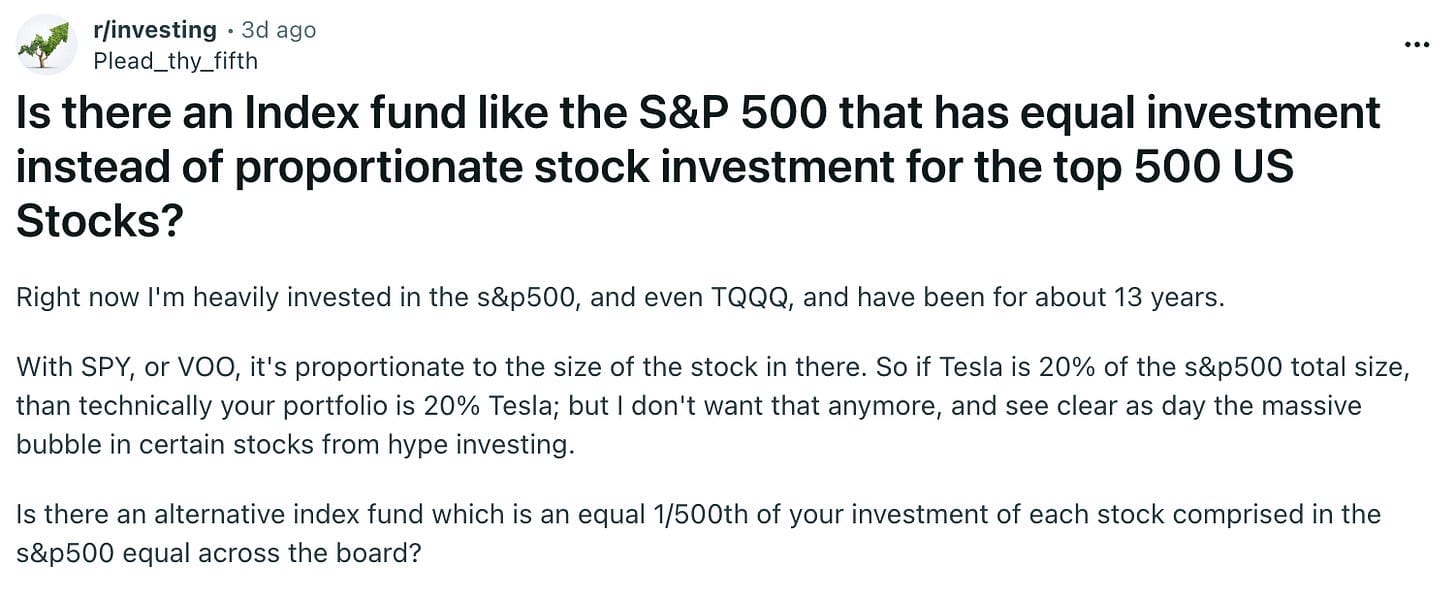Open the three-dot post options menu
This screenshot has width=1456, height=595.
[x=1417, y=45]
